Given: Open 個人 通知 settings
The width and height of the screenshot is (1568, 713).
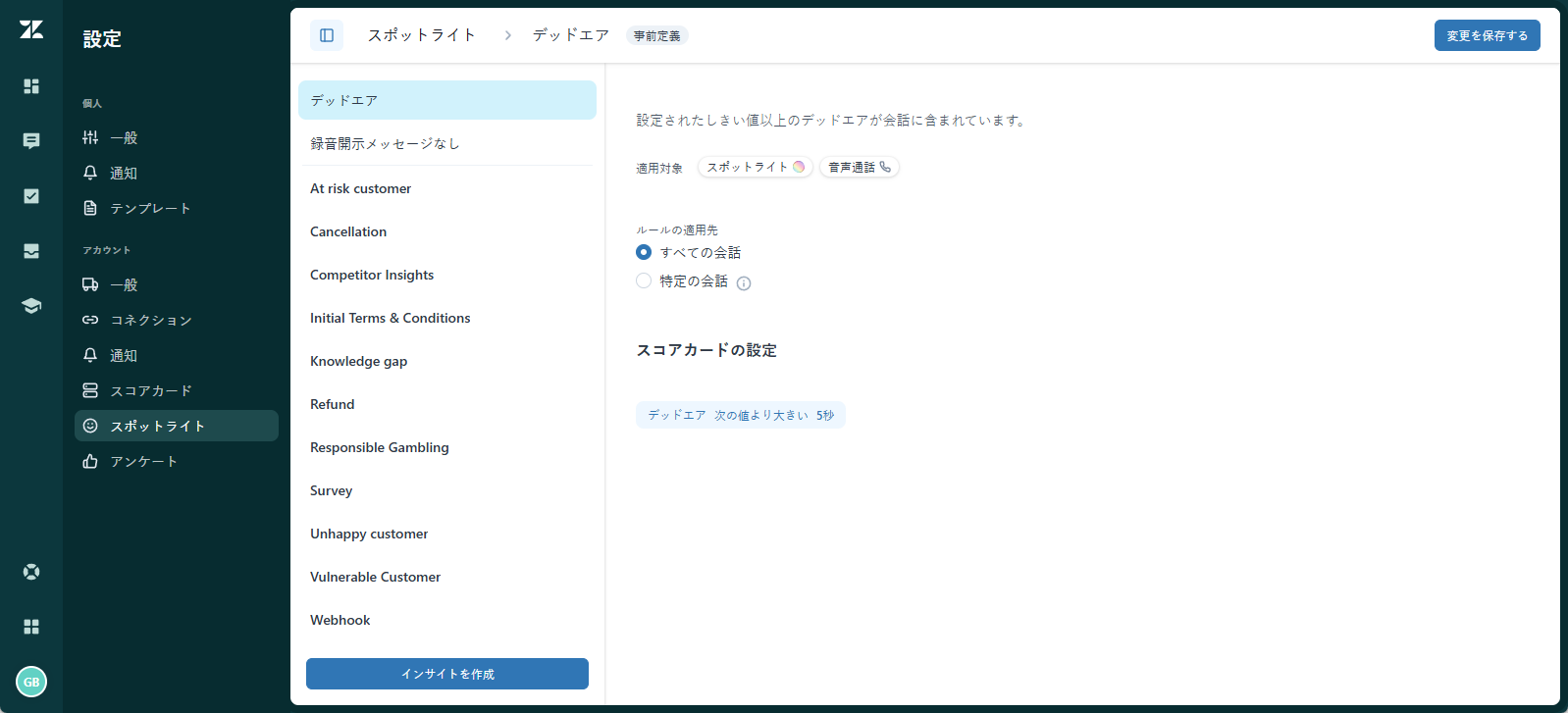Looking at the screenshot, I should click(x=177, y=173).
